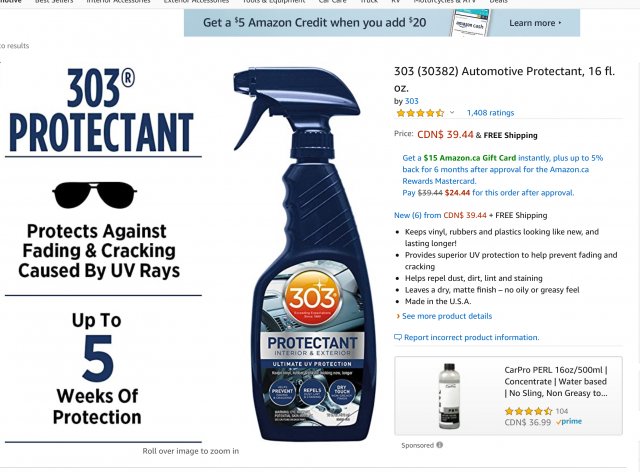This screenshot has height=472, width=640.
Task: Click Report incorrect product information
Action: 471,337
